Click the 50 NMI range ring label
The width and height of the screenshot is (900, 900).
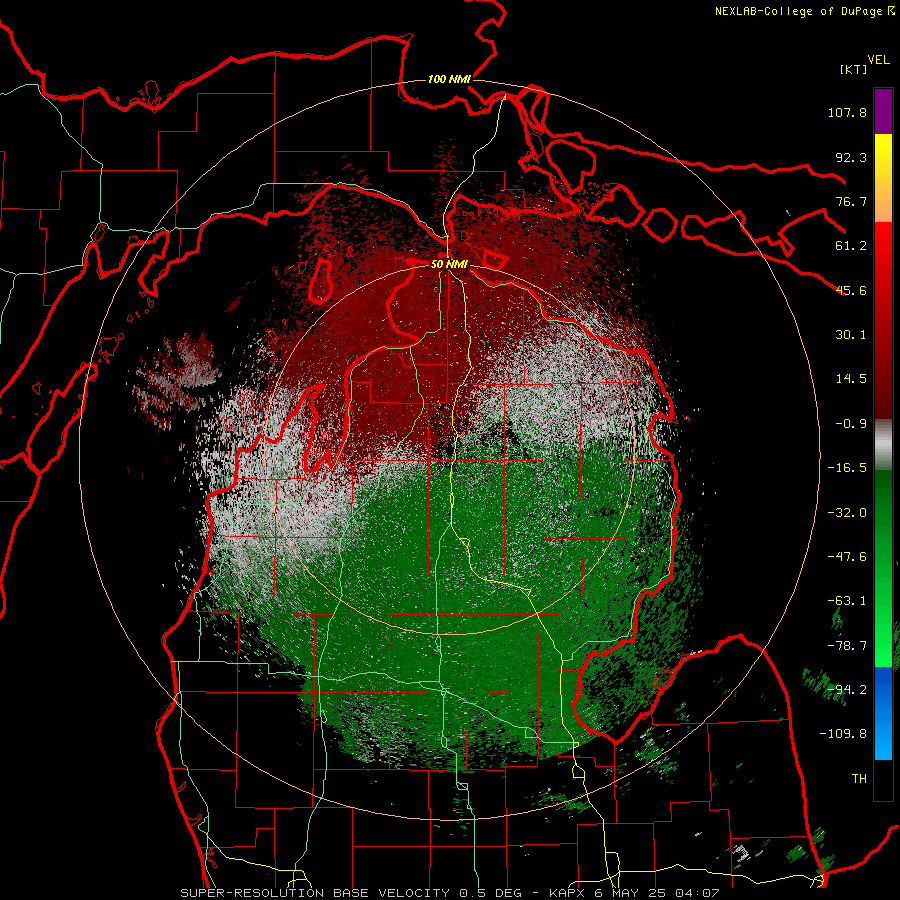pos(449,265)
